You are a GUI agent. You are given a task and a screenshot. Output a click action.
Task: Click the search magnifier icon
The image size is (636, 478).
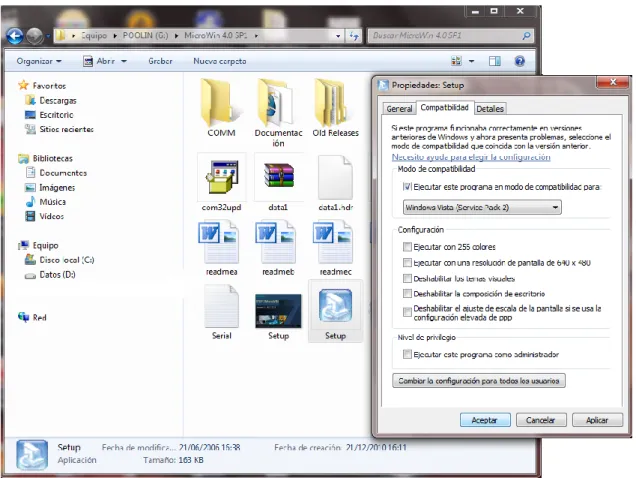point(526,36)
